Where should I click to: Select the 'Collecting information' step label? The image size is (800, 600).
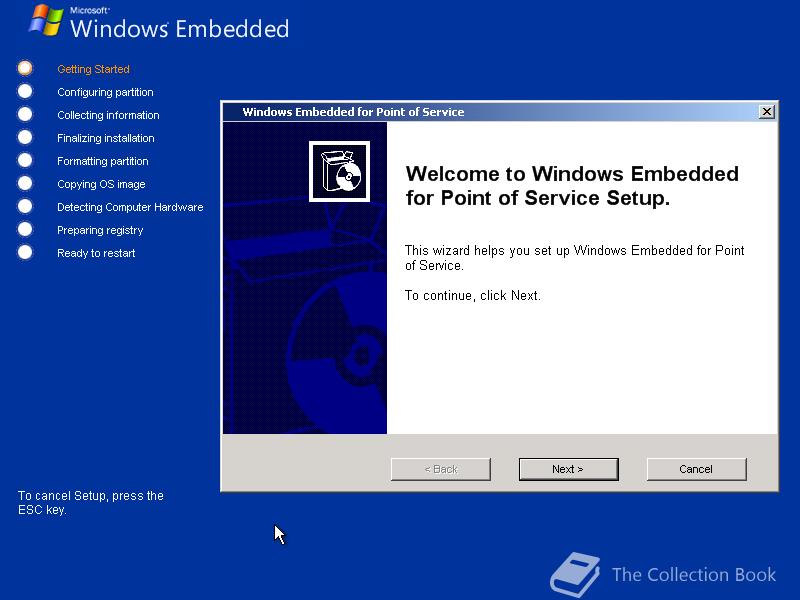click(108, 115)
